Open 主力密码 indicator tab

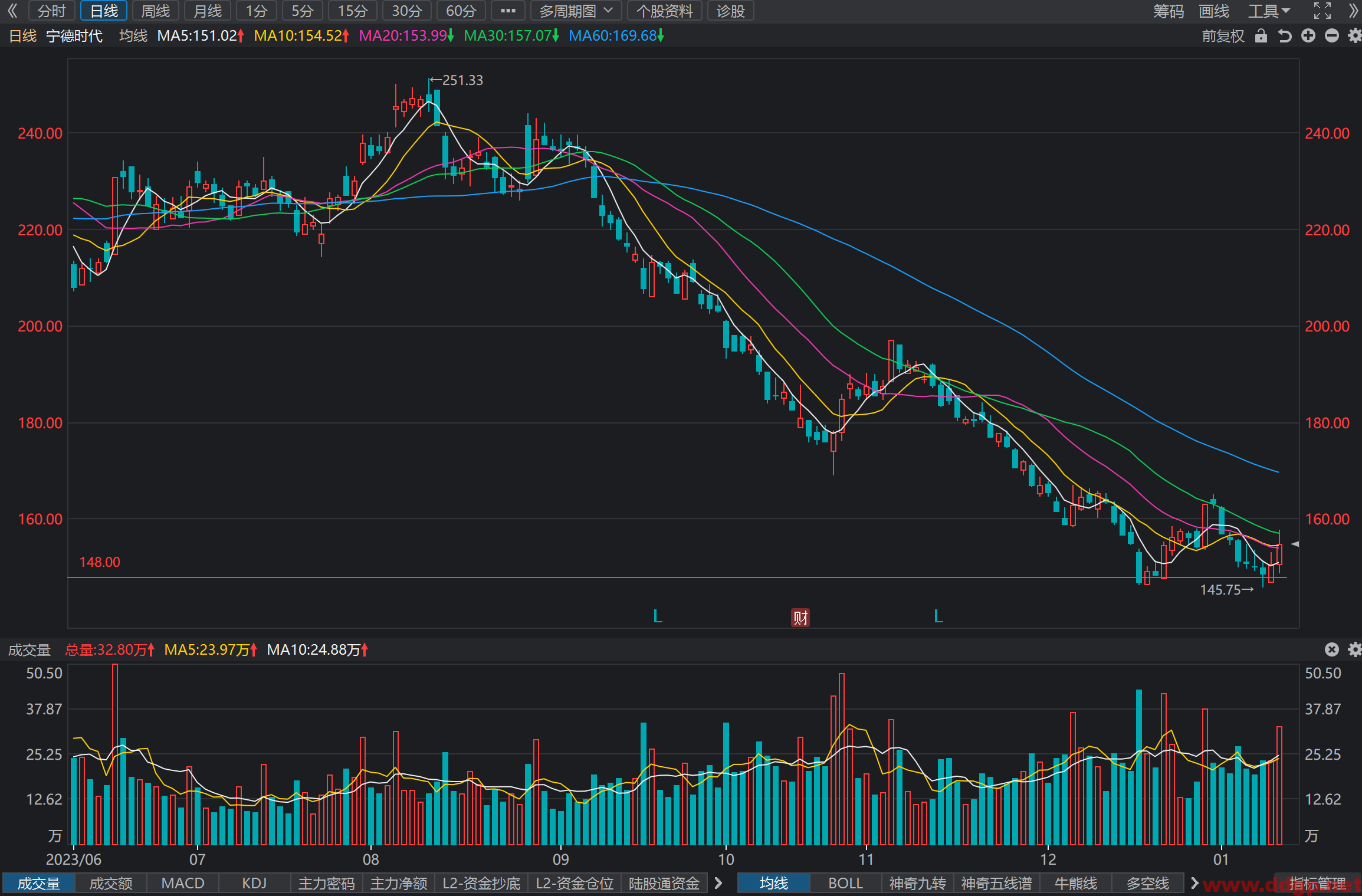click(x=327, y=883)
